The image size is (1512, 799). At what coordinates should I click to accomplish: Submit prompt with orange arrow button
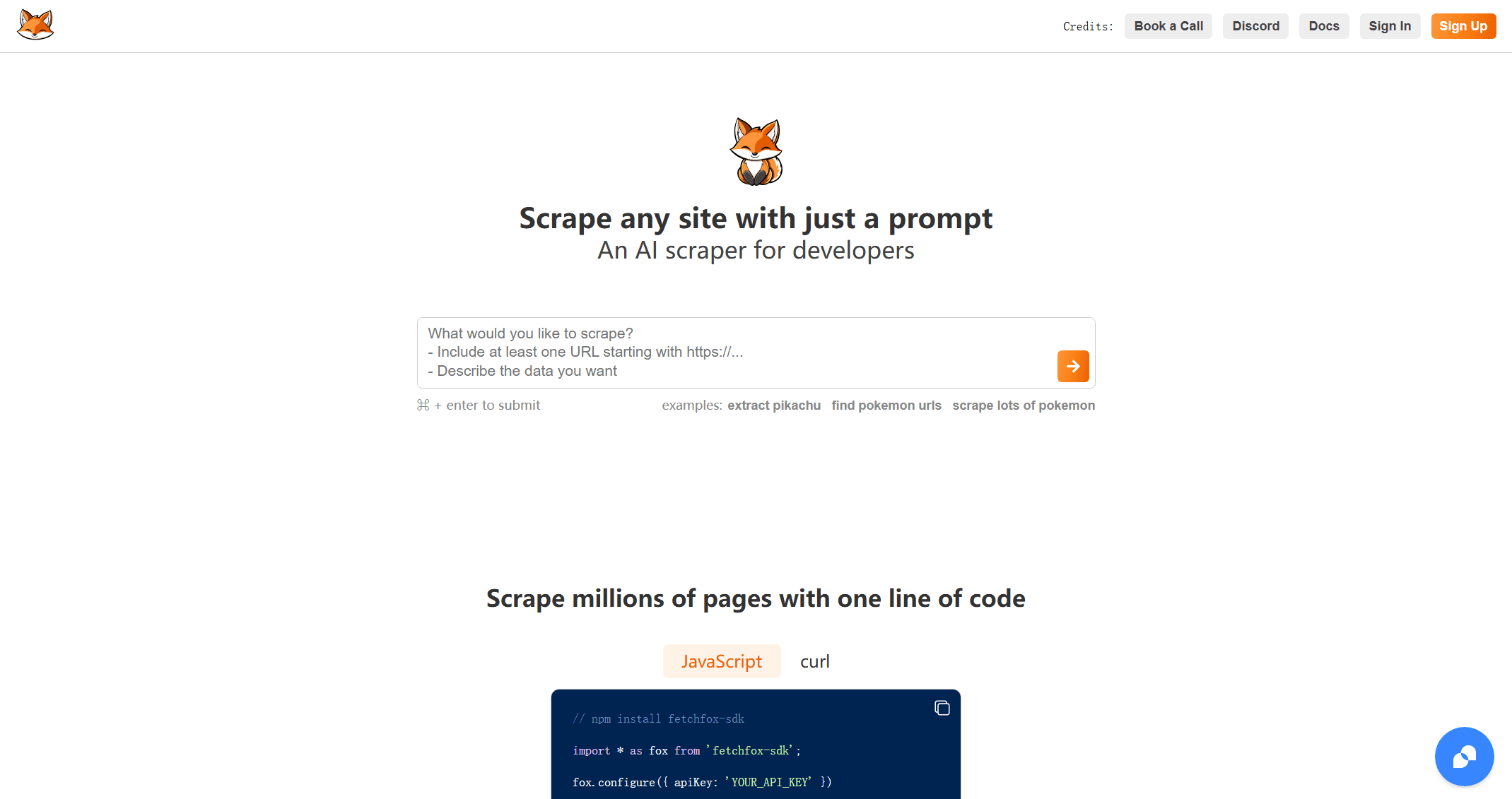(1072, 366)
